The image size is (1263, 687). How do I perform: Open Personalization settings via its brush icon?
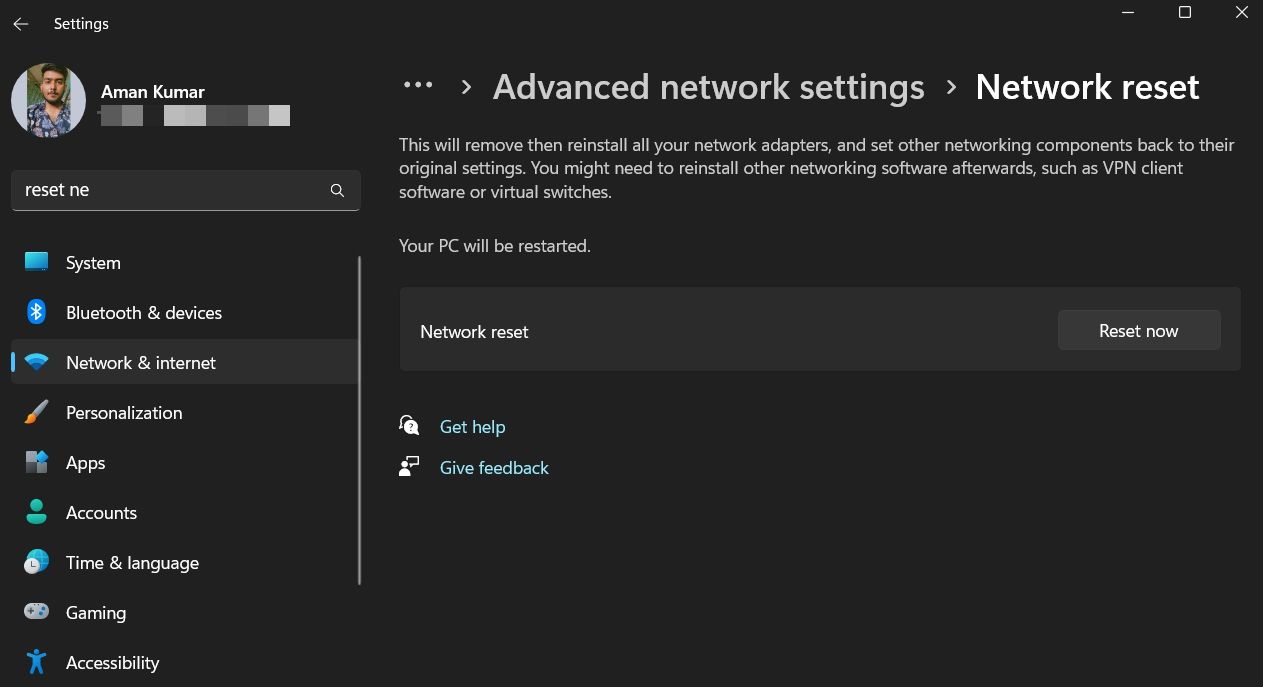coord(36,412)
